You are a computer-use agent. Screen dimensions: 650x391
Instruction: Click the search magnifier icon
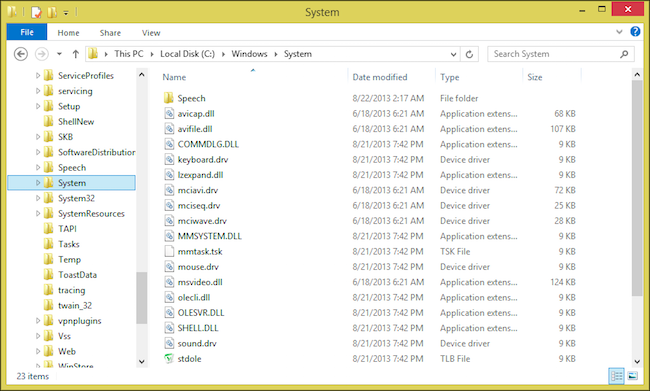pos(624,54)
